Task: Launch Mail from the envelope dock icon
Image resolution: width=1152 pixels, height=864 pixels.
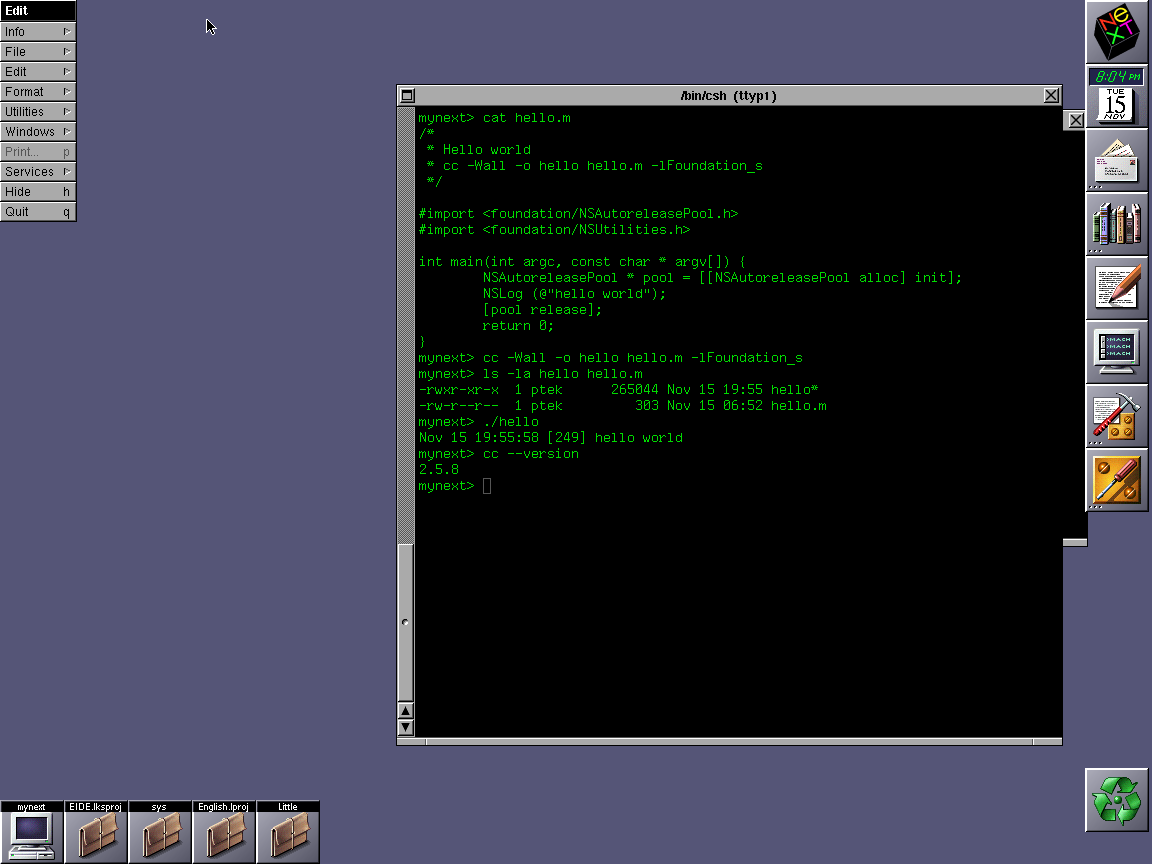Action: point(1117,160)
